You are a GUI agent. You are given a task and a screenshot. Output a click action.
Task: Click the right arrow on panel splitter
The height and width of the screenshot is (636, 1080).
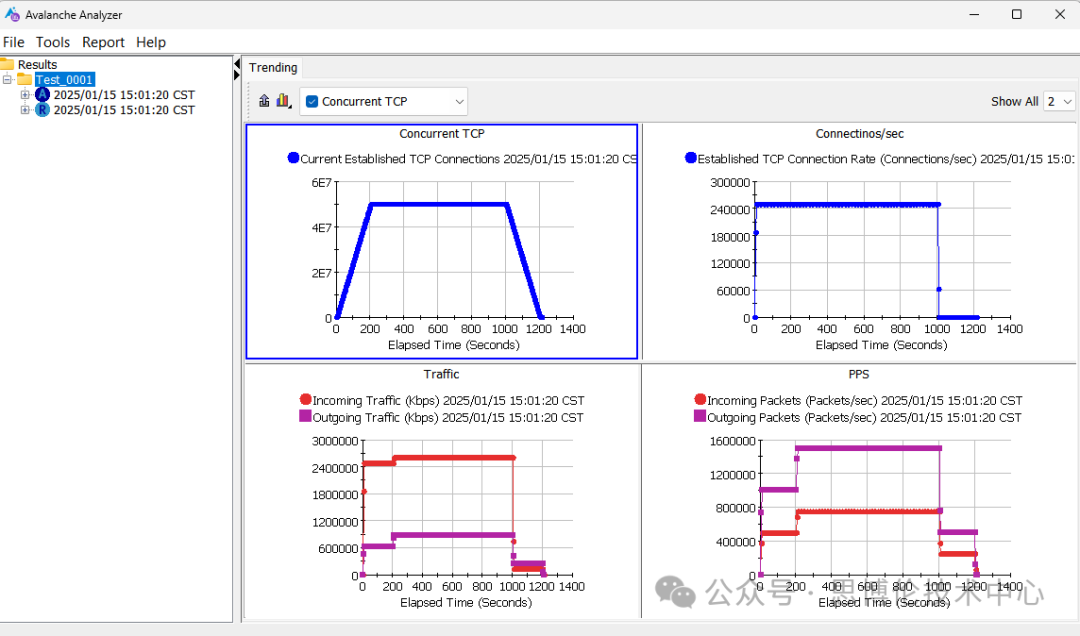[237, 74]
